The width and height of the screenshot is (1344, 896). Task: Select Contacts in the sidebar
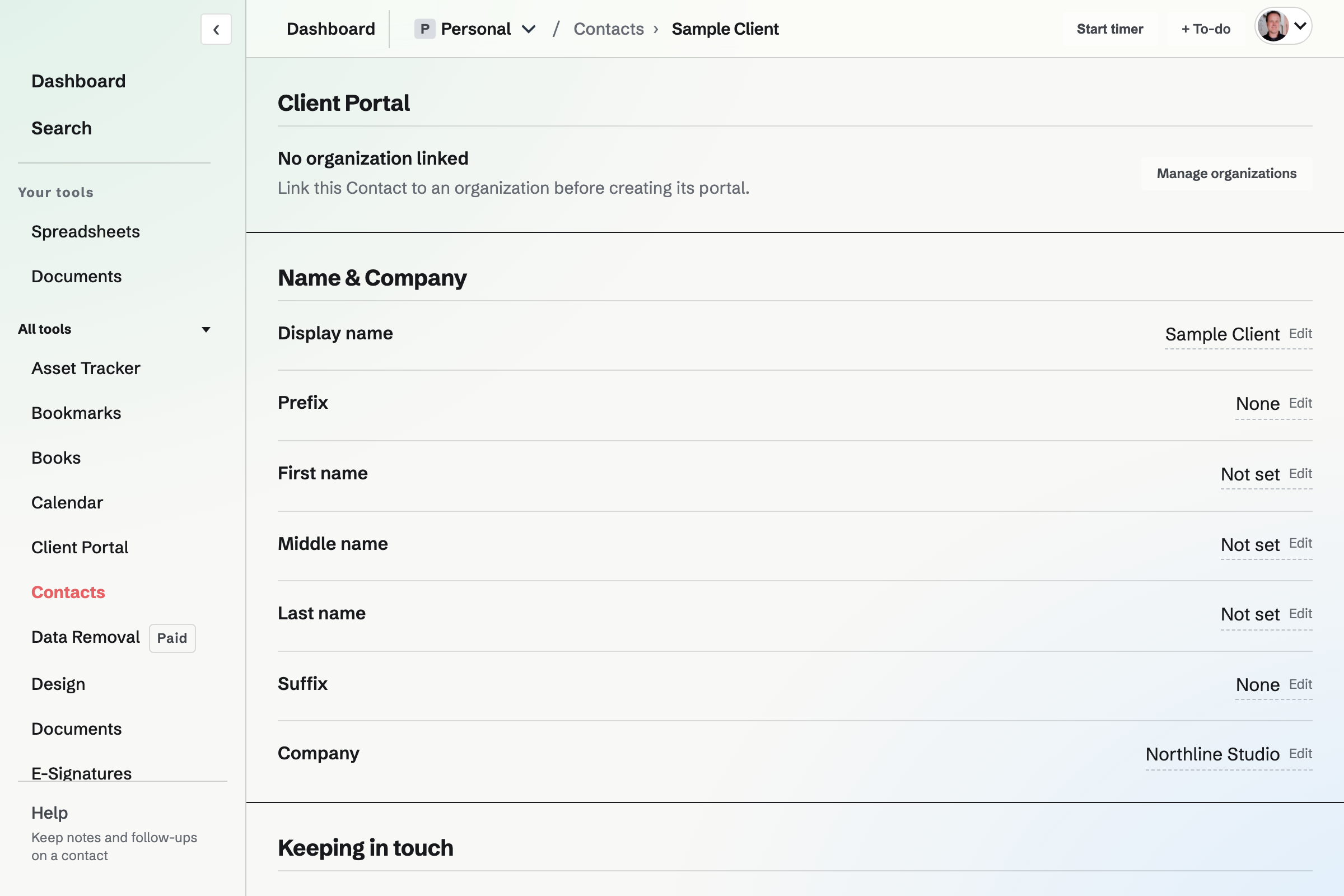coord(68,592)
